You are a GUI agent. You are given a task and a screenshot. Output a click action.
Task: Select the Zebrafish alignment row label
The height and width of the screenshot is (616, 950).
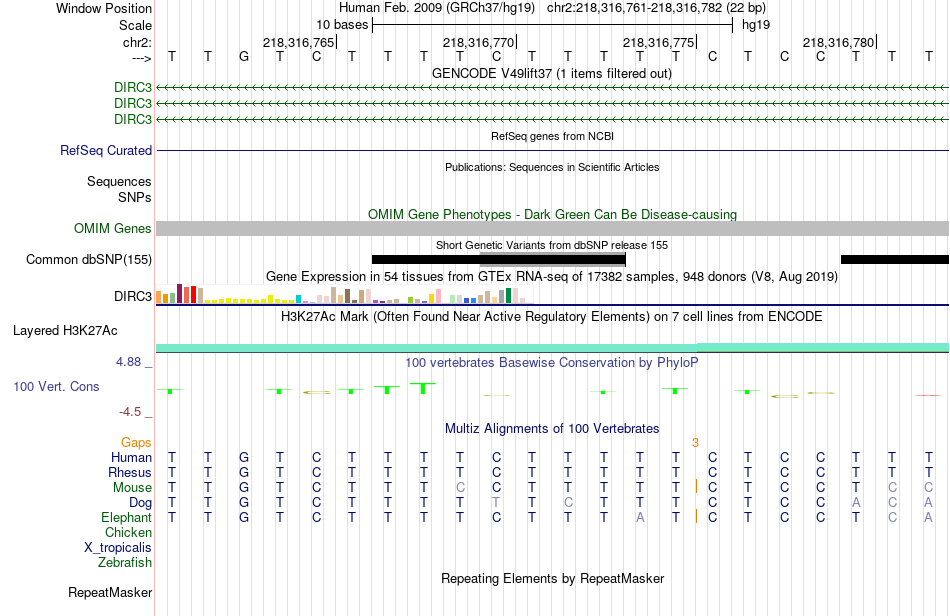[125, 563]
